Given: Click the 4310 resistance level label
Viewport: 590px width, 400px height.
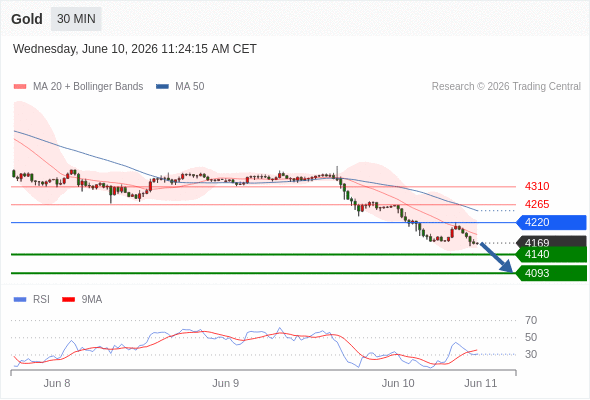Looking at the screenshot, I should [x=537, y=186].
